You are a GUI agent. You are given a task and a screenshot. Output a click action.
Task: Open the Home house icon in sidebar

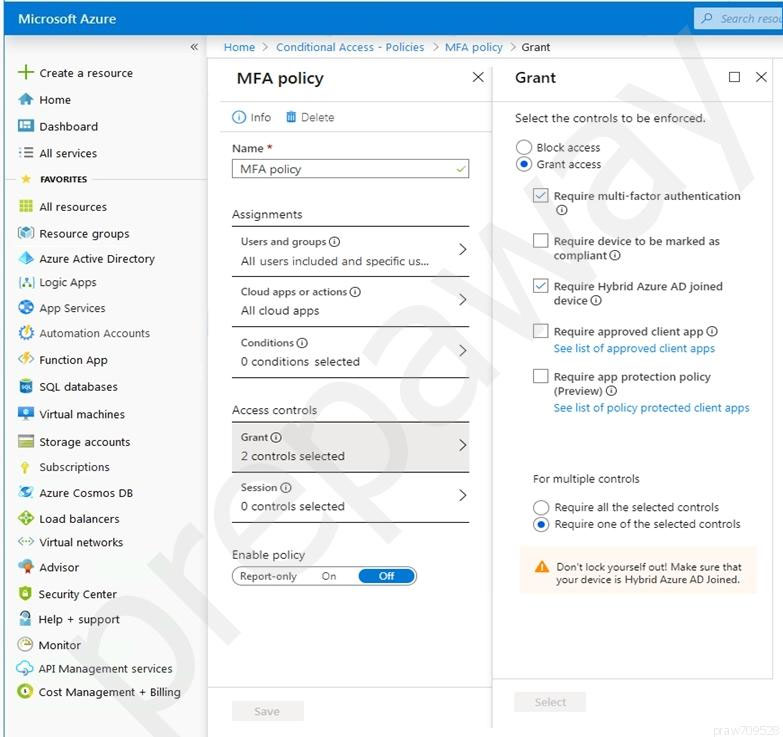click(x=25, y=99)
